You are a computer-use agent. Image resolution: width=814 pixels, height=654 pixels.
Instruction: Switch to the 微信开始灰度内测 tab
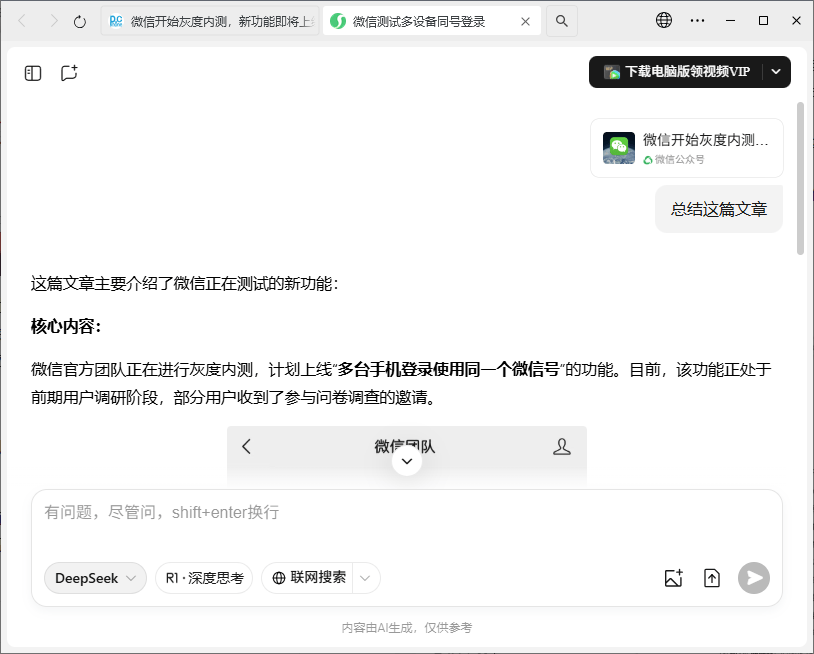[208, 20]
